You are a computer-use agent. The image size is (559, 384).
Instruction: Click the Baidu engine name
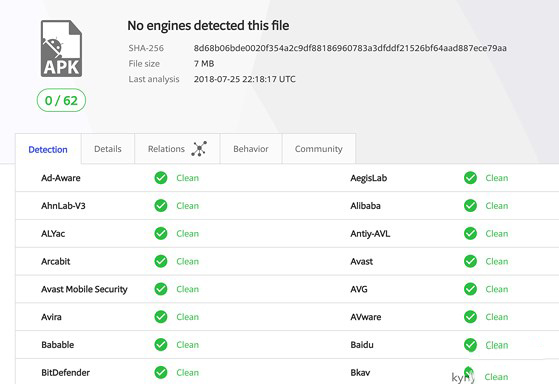click(x=362, y=345)
